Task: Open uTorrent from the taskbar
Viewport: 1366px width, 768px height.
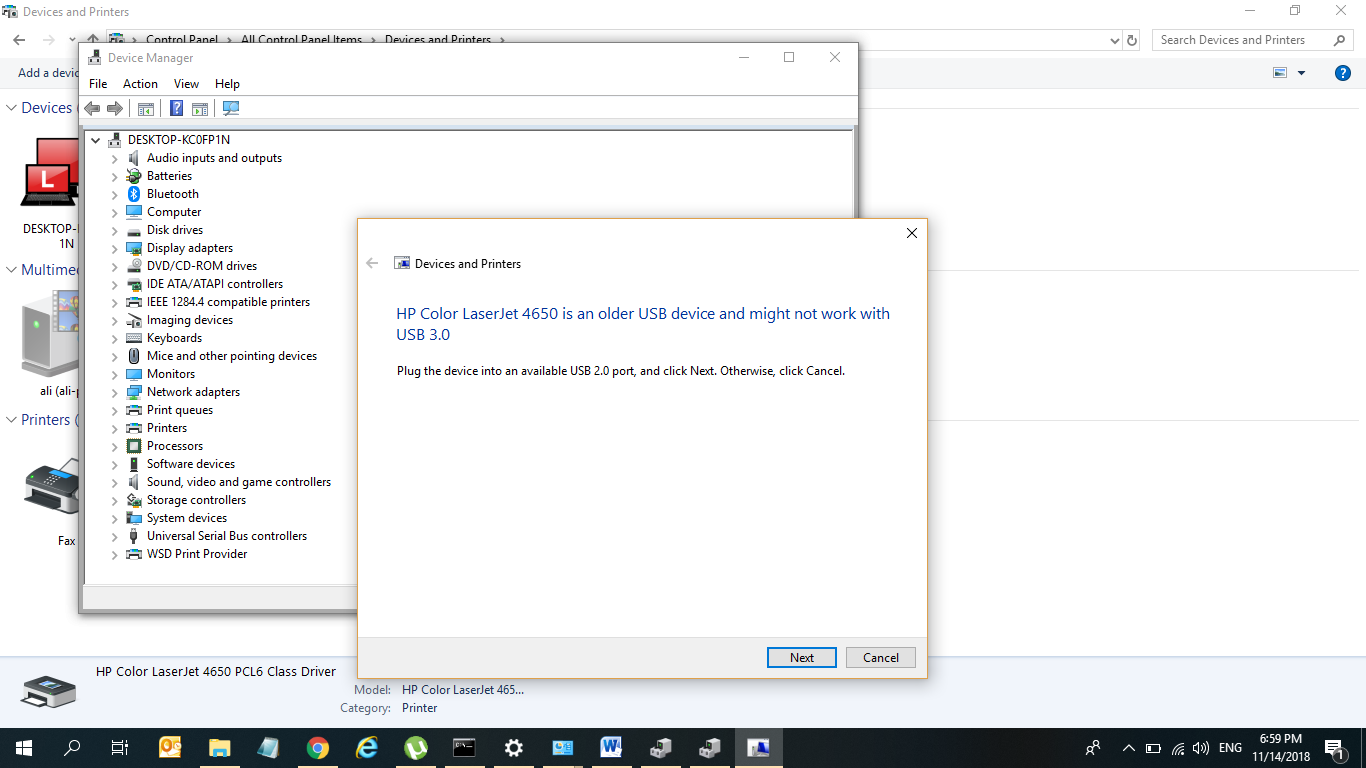Action: tap(416, 747)
